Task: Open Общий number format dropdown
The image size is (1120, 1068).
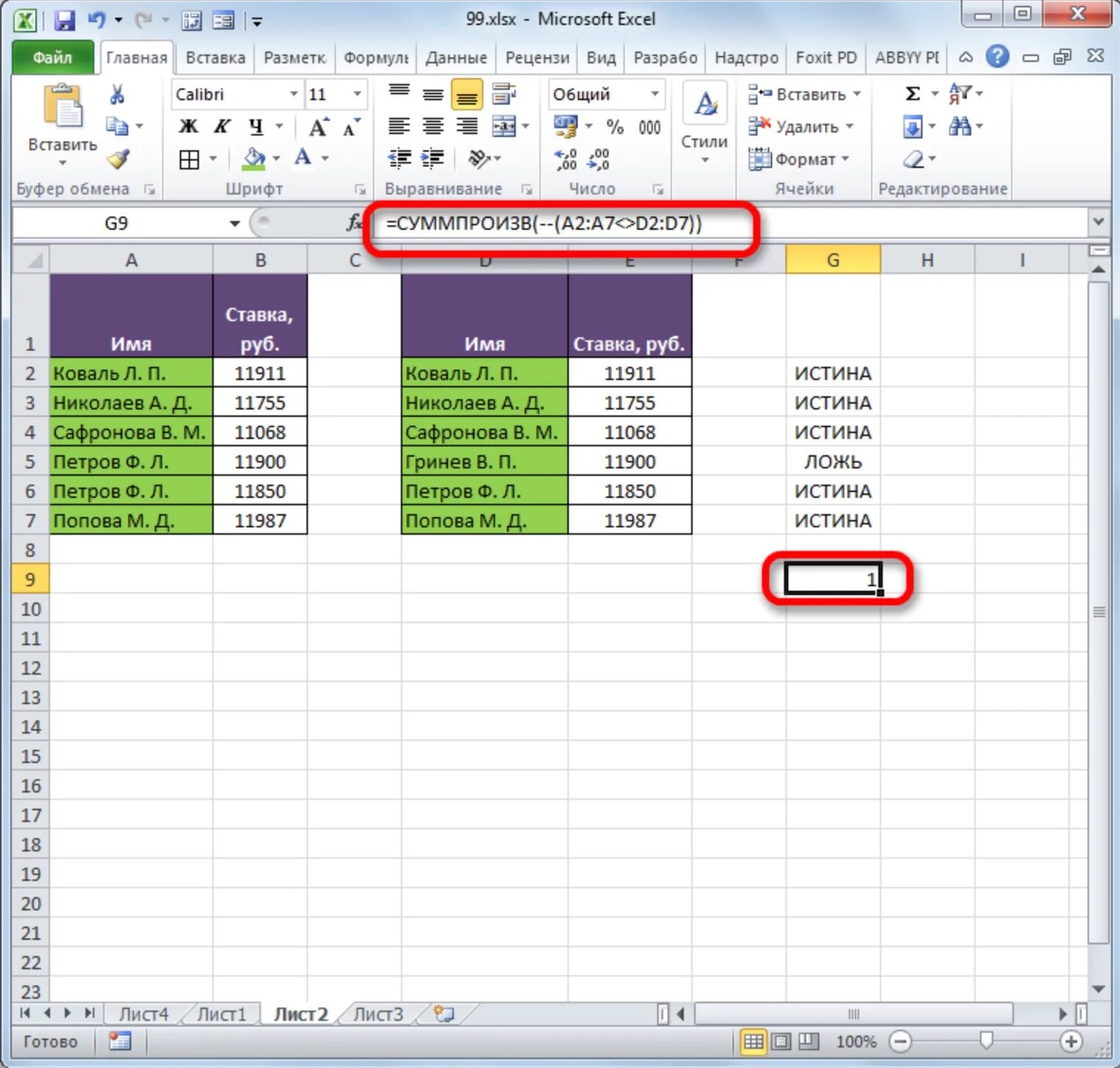Action: pos(654,94)
